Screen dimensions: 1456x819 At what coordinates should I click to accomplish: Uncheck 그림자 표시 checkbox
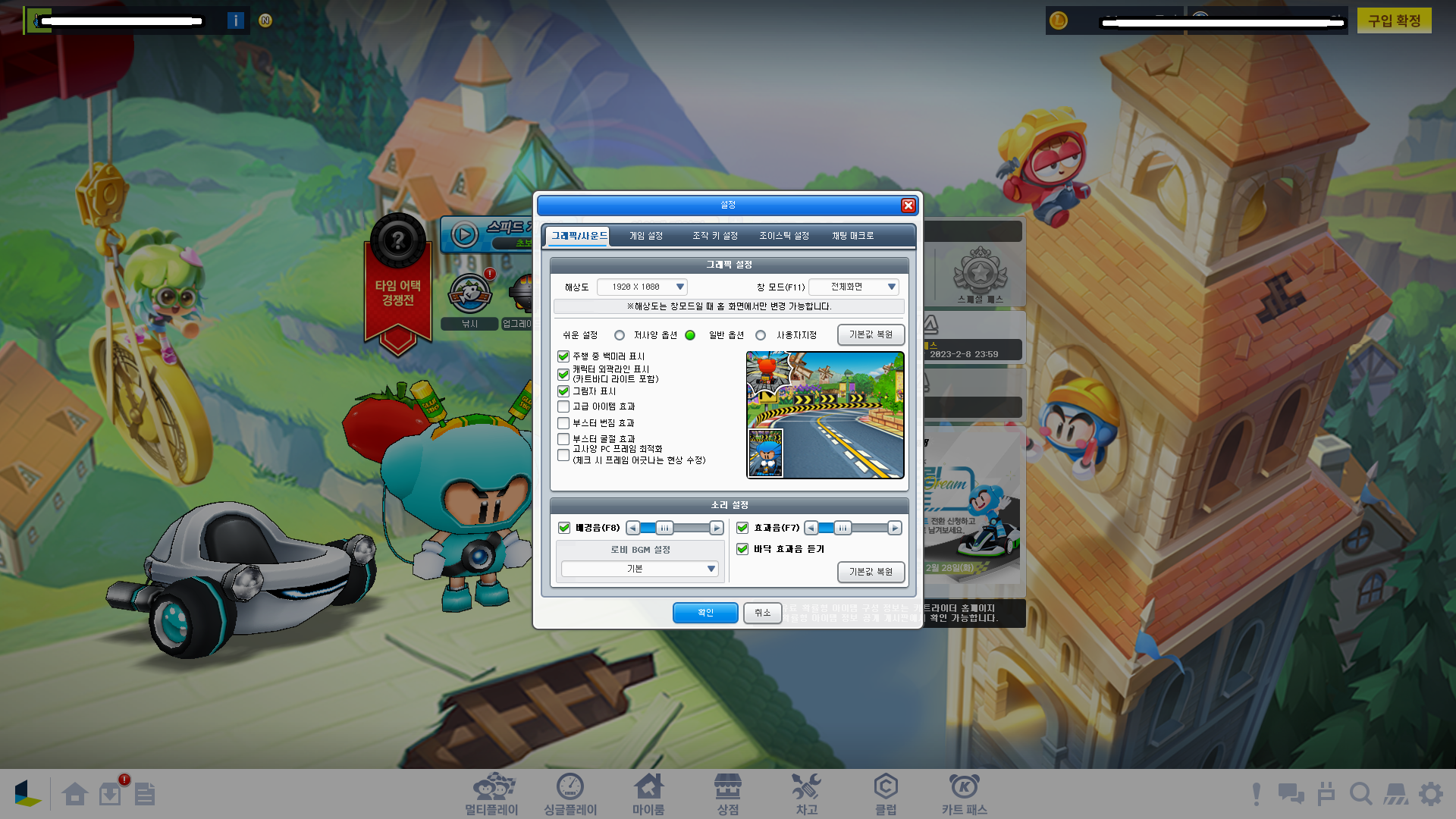click(563, 391)
